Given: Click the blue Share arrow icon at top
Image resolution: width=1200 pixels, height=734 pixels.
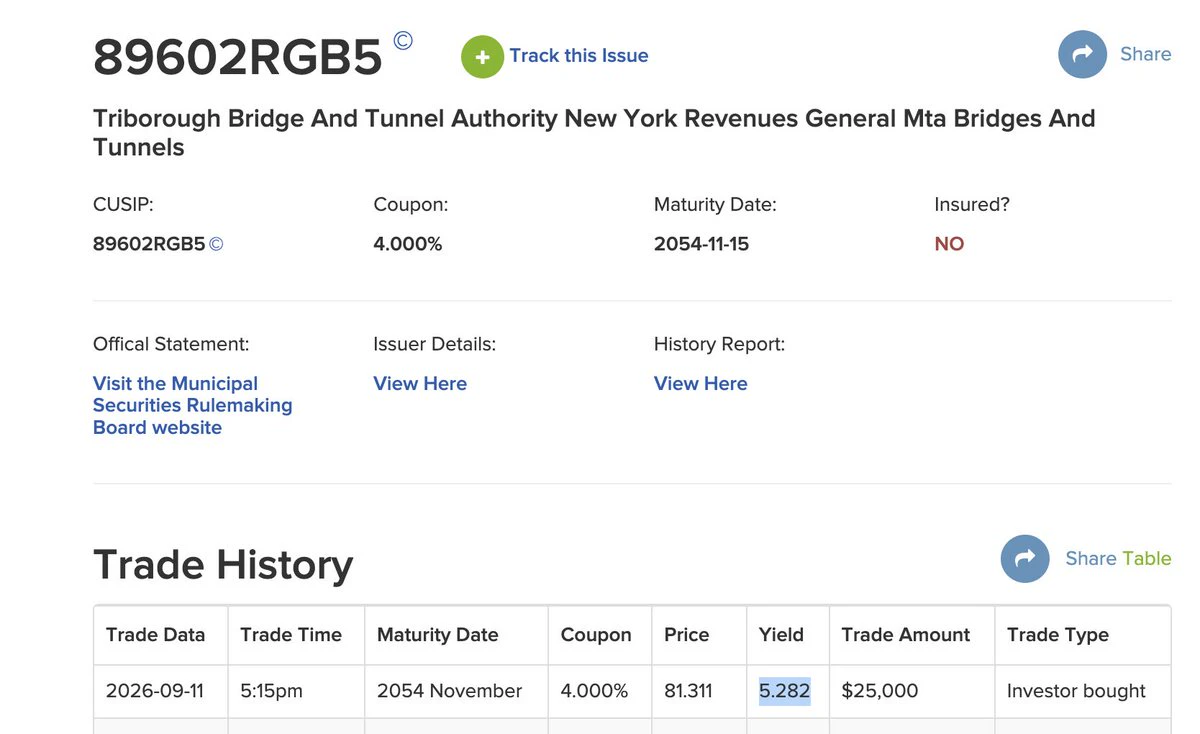Looking at the screenshot, I should 1082,54.
